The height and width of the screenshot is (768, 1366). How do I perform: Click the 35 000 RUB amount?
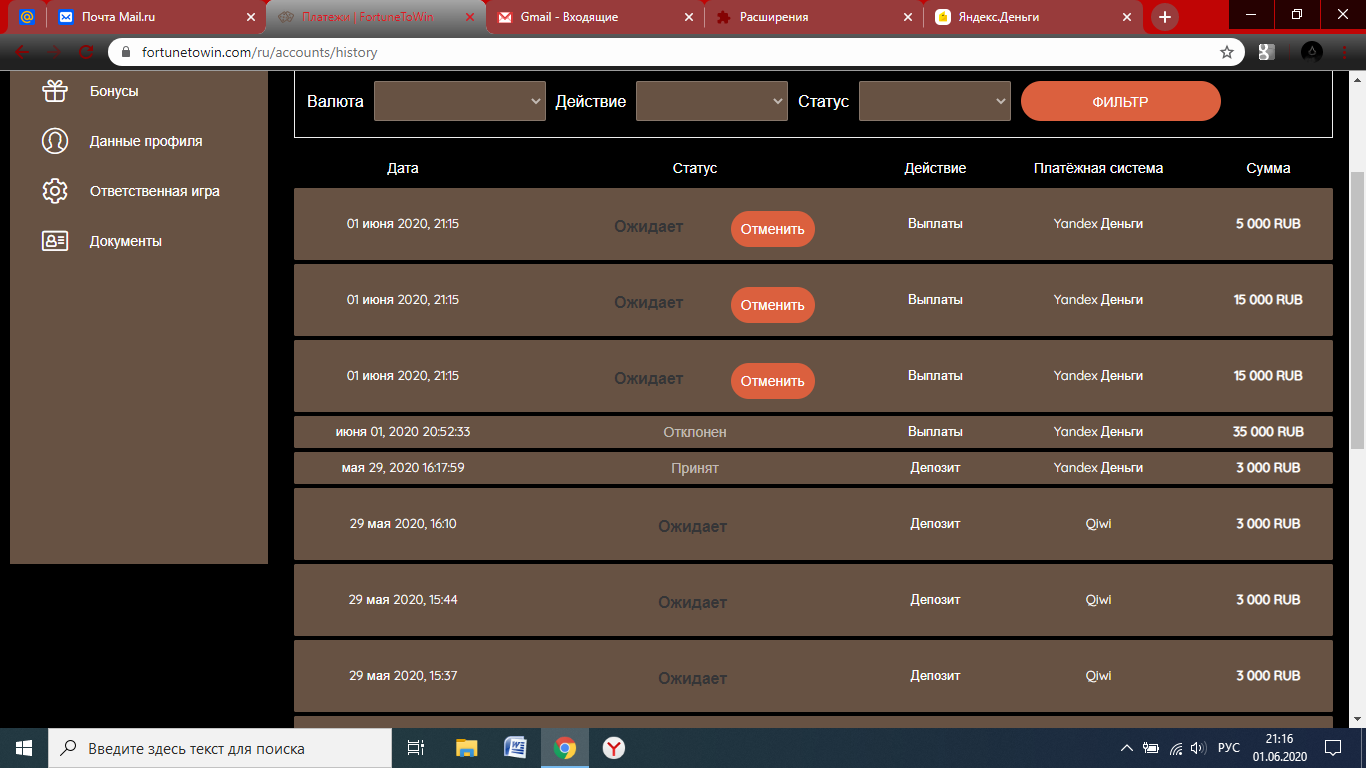[x=1268, y=432]
